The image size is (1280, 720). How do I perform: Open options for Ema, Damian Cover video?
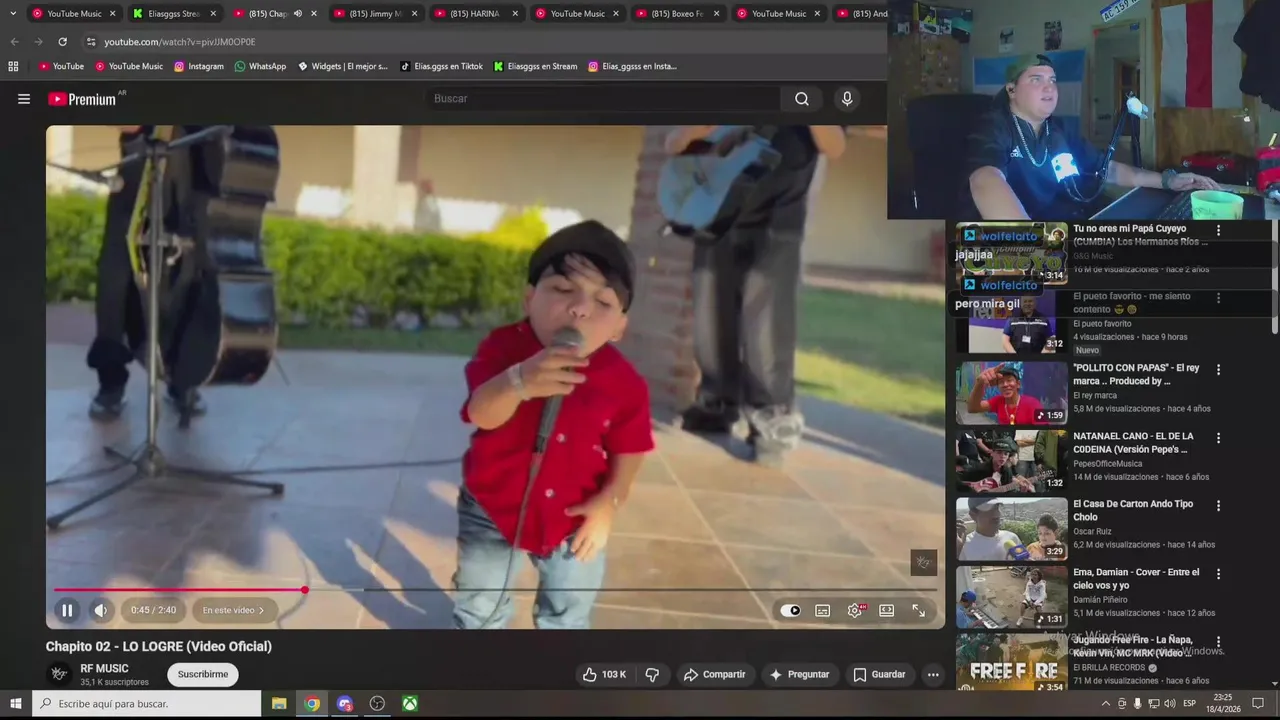click(x=1218, y=574)
